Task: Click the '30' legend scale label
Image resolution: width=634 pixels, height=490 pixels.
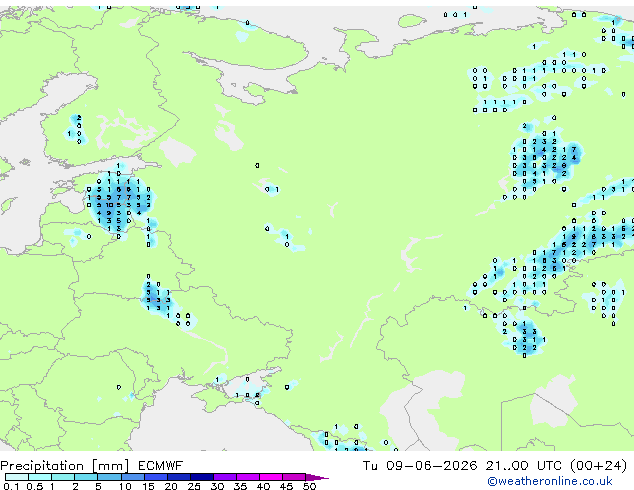Action: 217,486
